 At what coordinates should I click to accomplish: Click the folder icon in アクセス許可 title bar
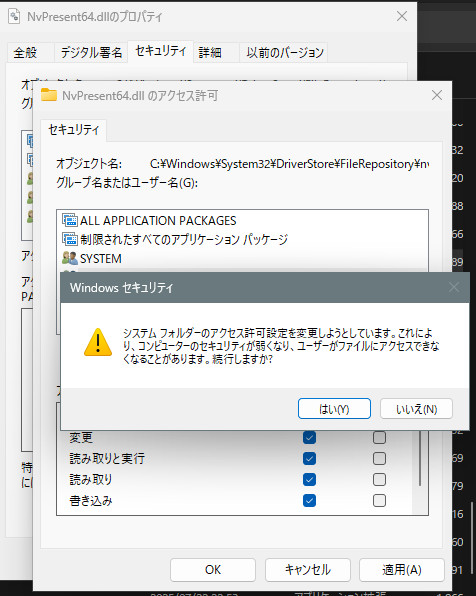click(x=49, y=95)
